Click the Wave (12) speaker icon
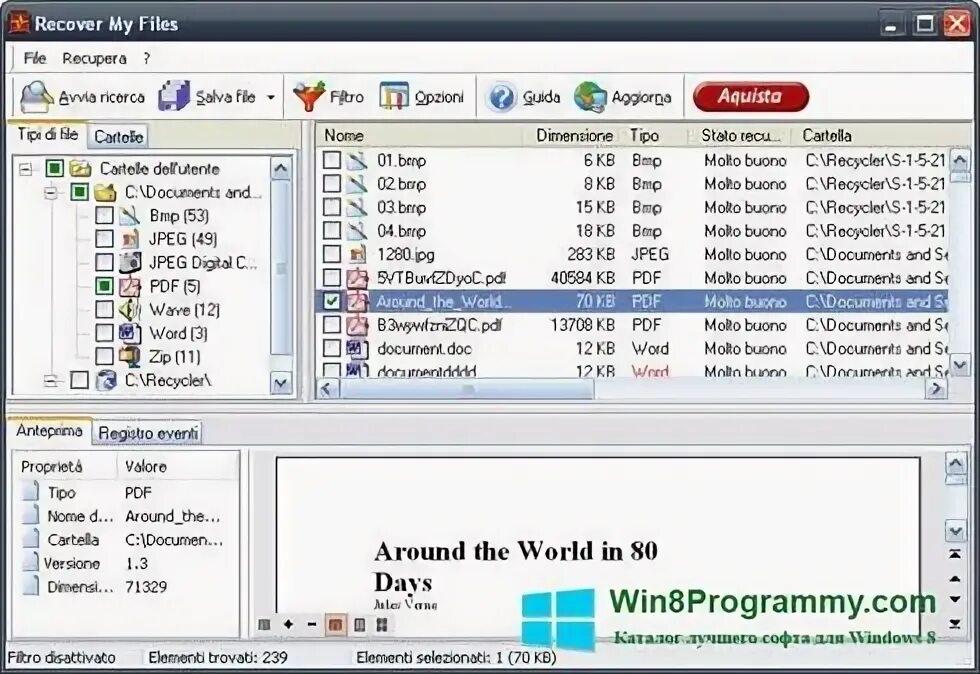This screenshot has height=674, width=980. tap(129, 309)
